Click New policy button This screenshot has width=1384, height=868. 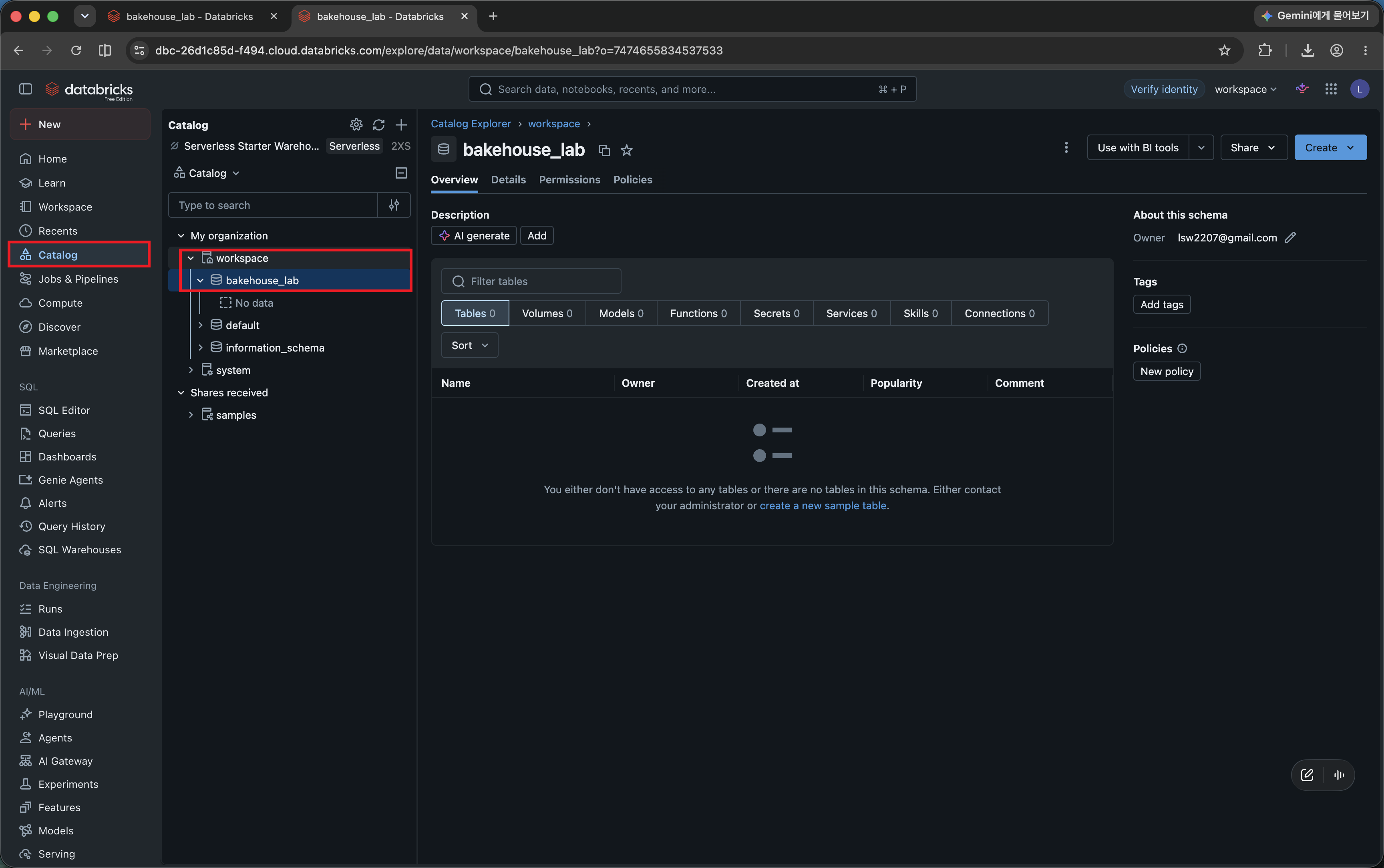pos(1167,372)
